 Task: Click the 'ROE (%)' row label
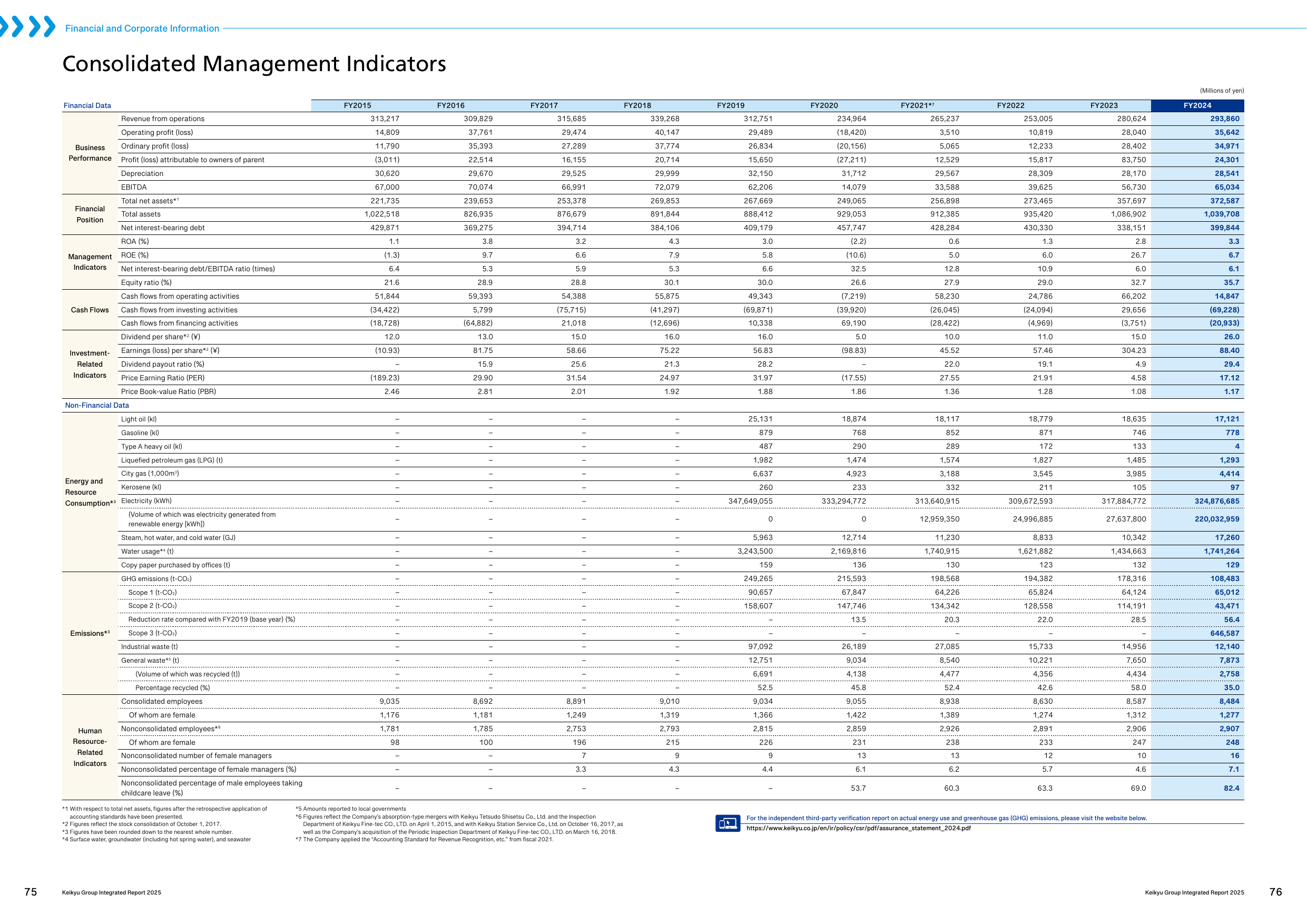[135, 255]
